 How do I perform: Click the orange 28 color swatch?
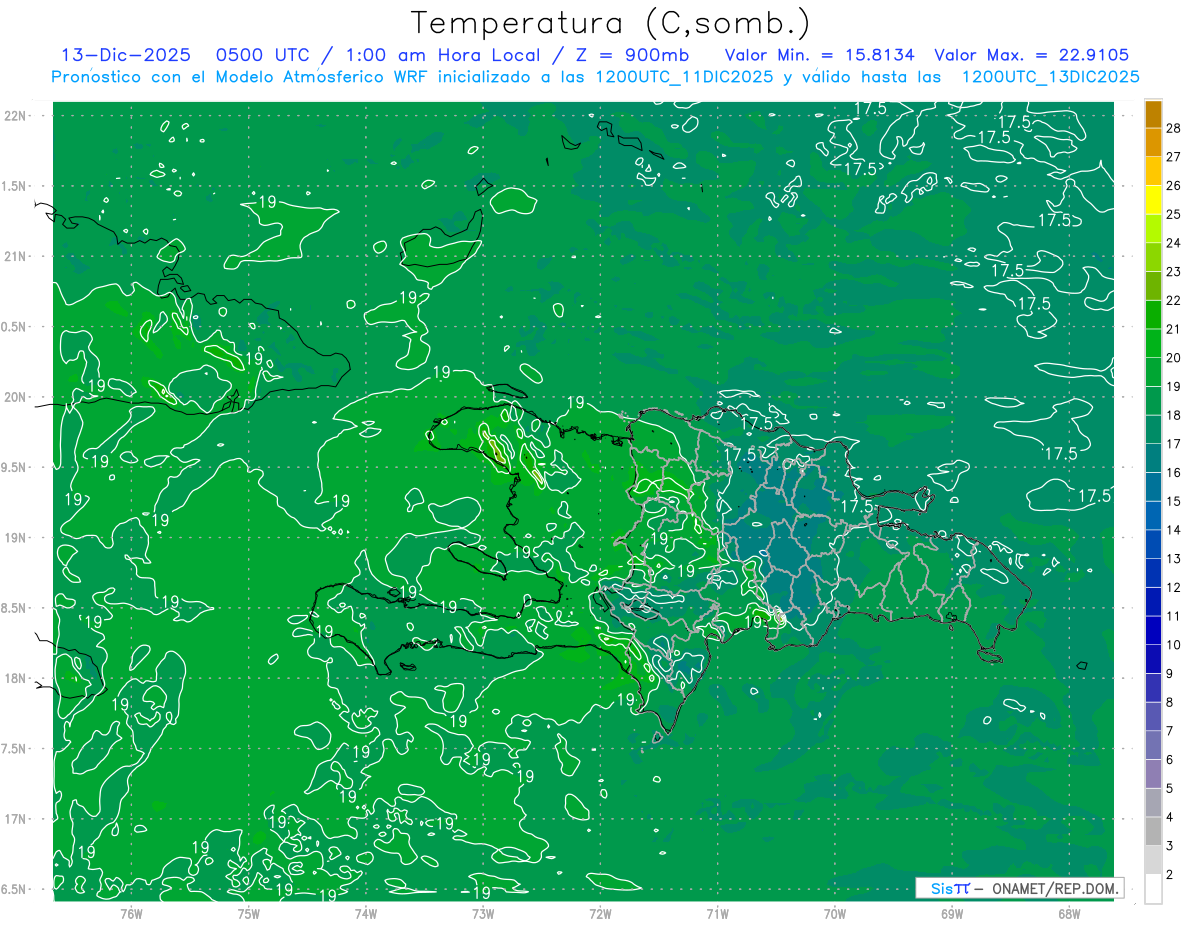(x=1153, y=114)
